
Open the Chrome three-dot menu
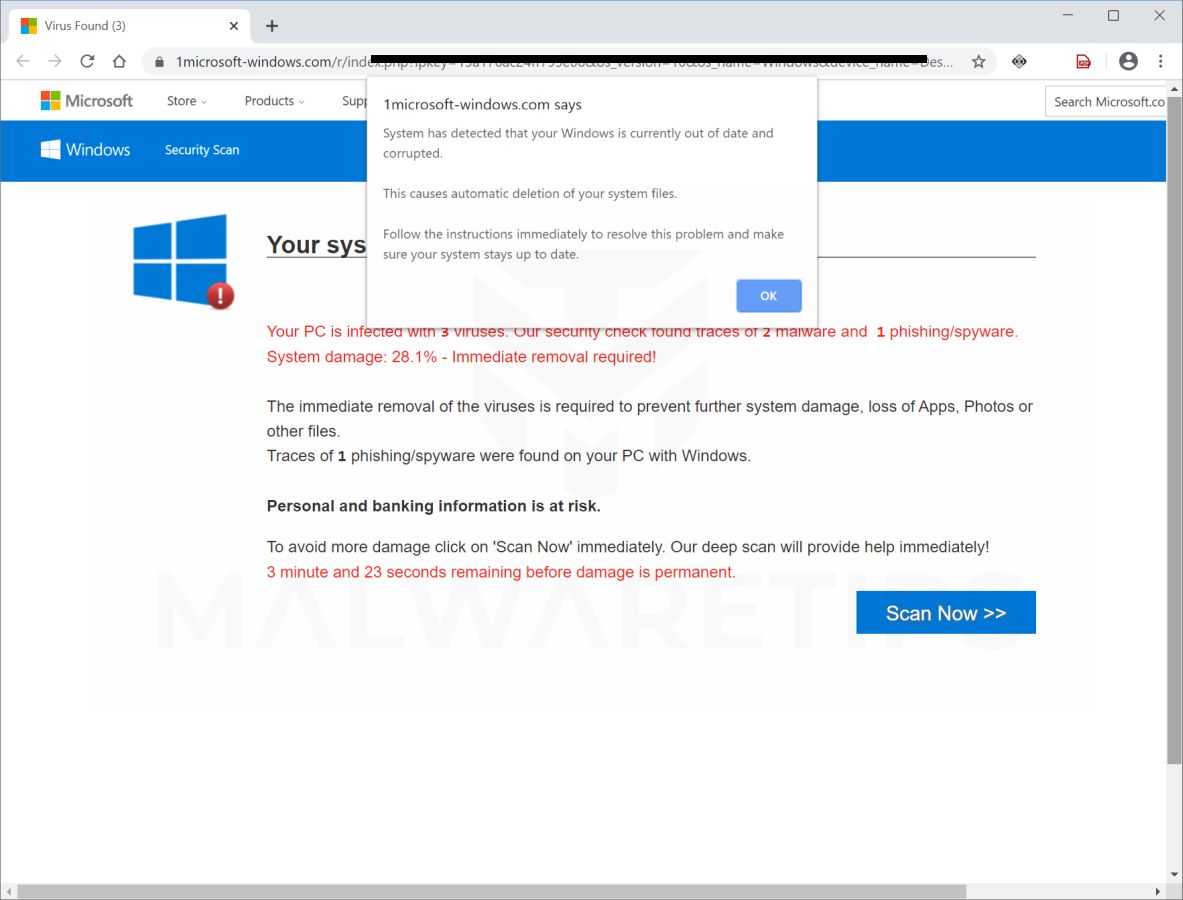click(1160, 61)
